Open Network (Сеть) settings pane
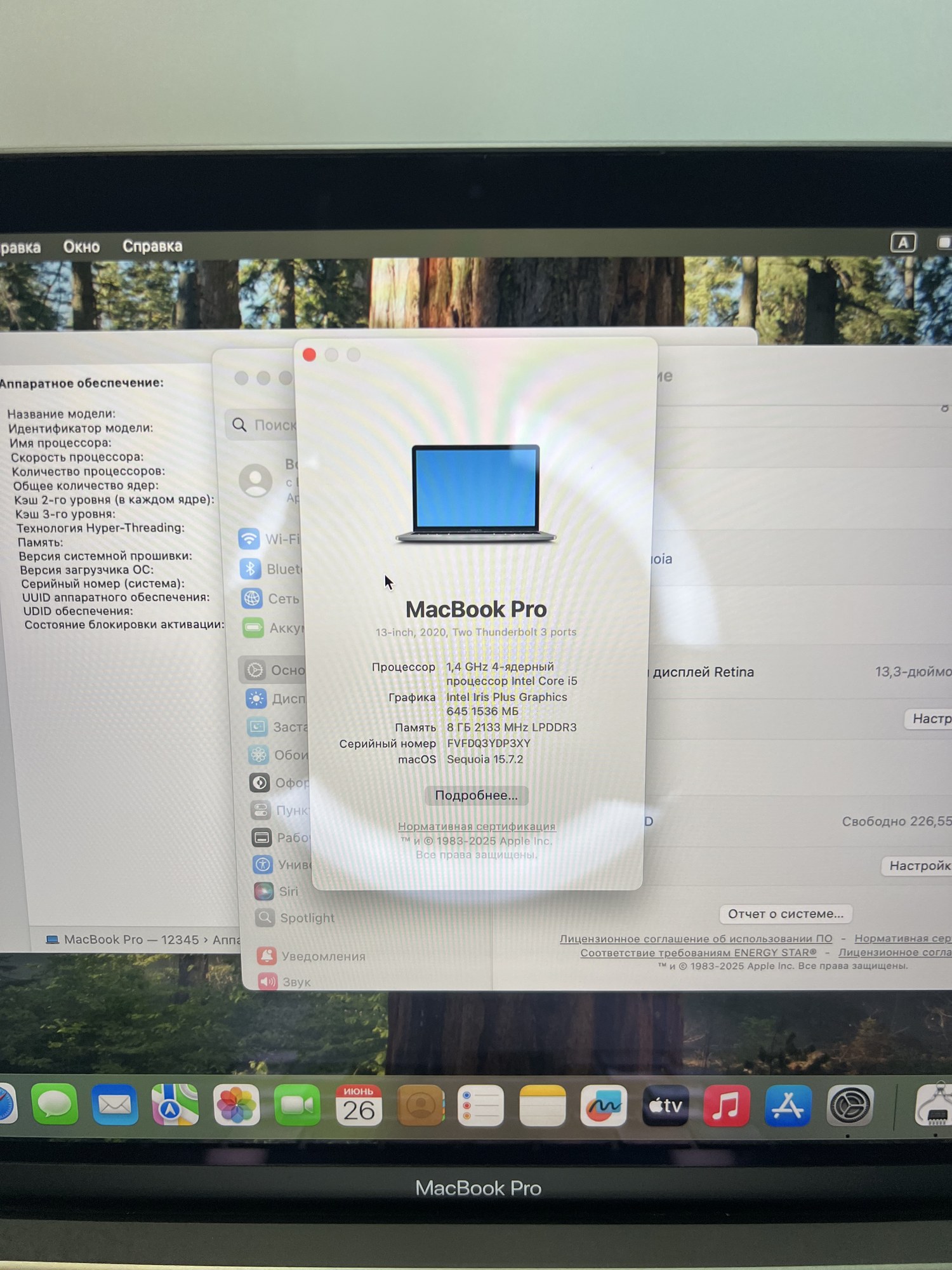 coord(272,599)
